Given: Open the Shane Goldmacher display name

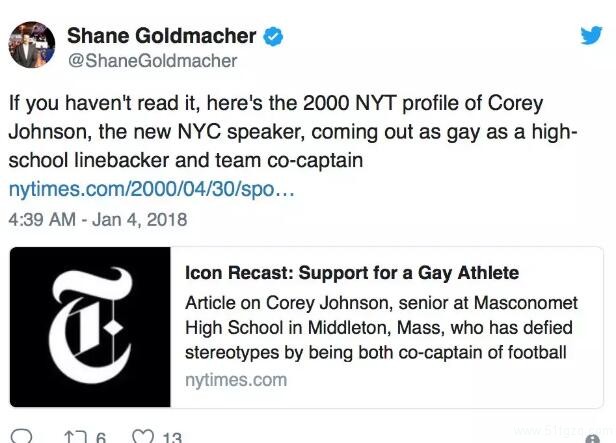Looking at the screenshot, I should 161,35.
